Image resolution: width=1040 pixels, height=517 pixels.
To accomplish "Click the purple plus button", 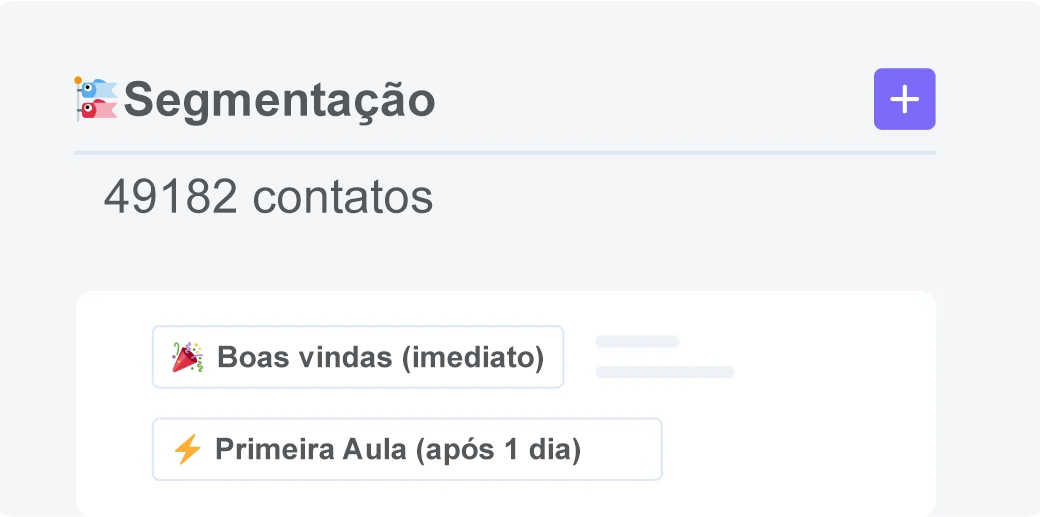I will click(904, 99).
